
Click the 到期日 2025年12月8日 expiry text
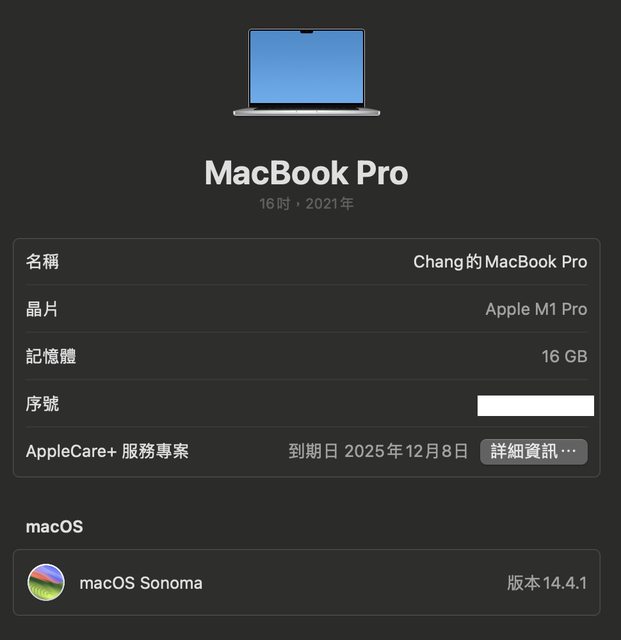pyautogui.click(x=378, y=451)
